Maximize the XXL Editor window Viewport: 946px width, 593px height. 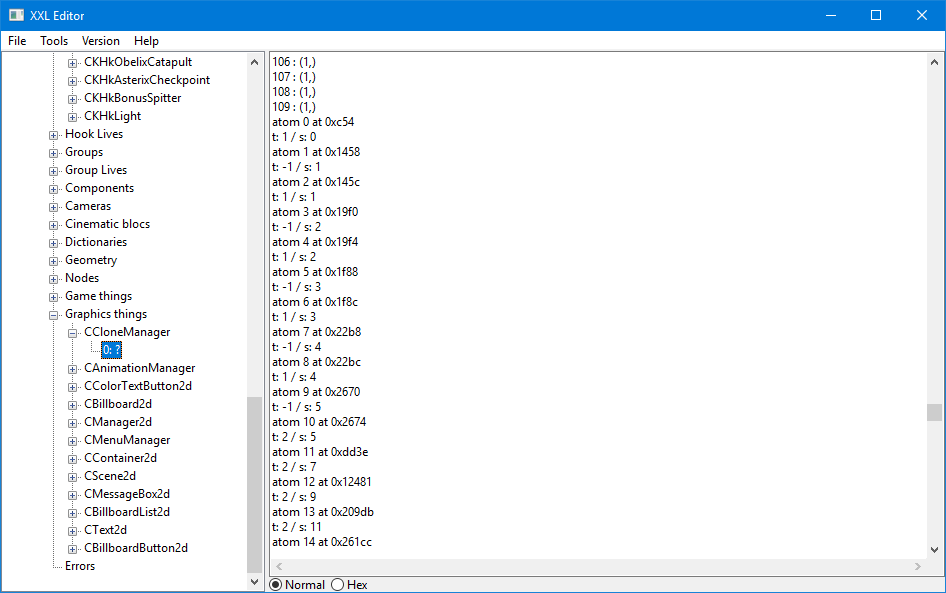[x=876, y=15]
